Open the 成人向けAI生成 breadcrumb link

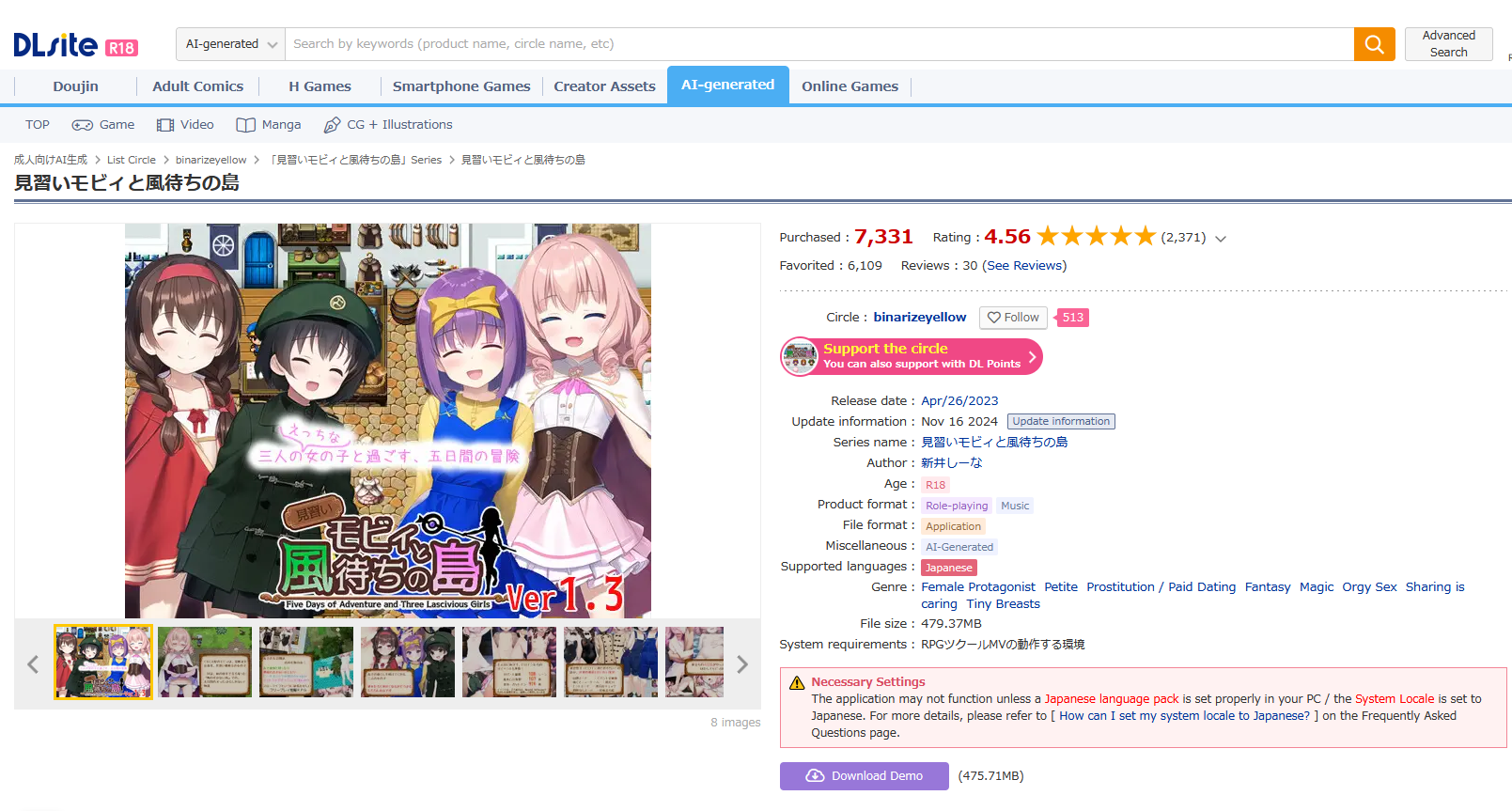51,160
